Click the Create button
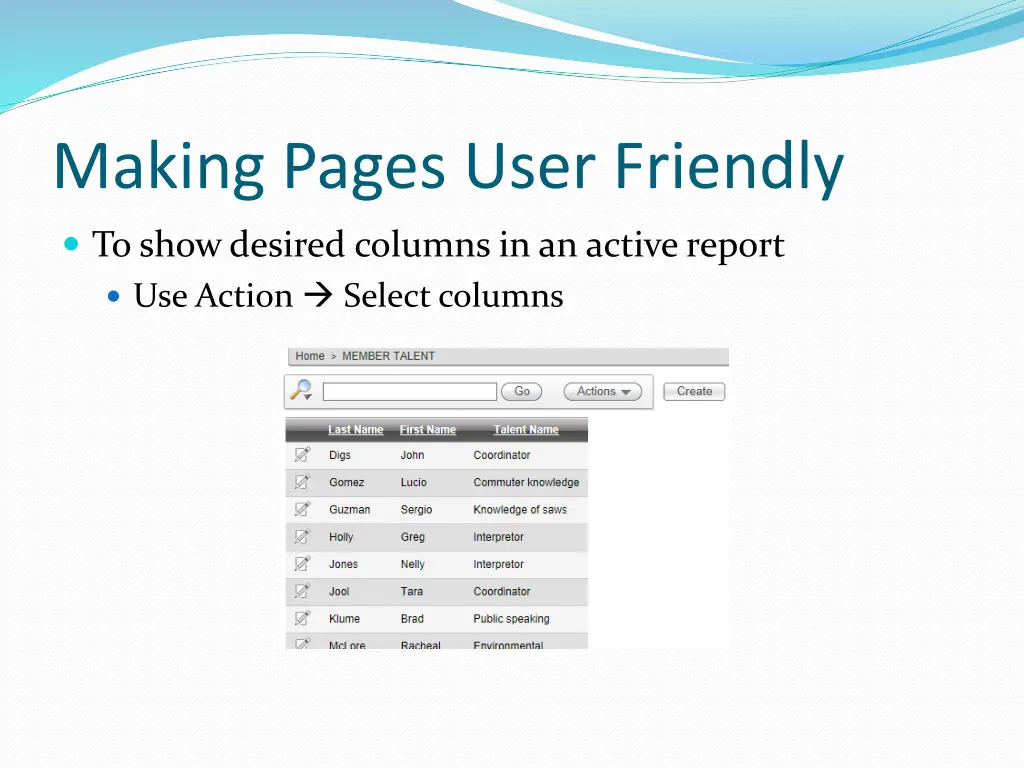 point(693,391)
